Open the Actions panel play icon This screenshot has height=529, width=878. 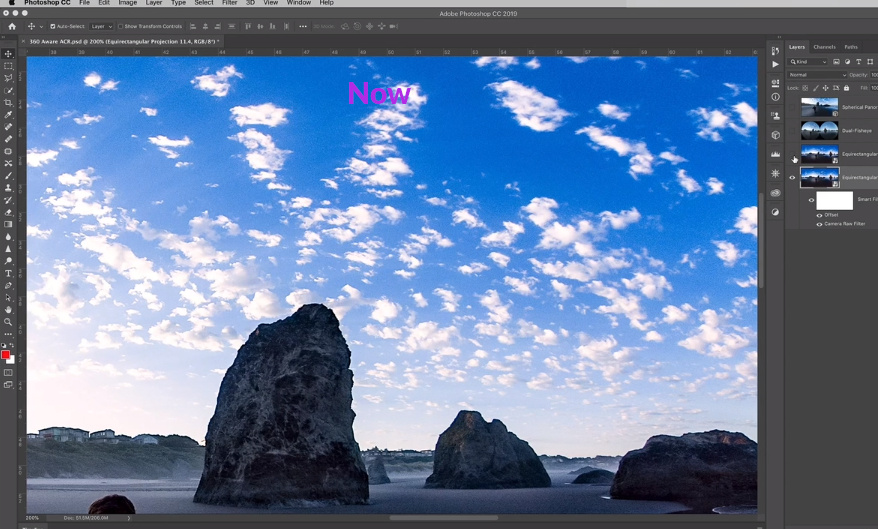click(775, 64)
